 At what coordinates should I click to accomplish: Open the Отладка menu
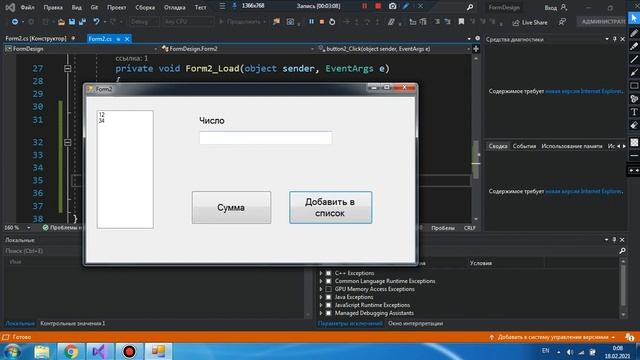(x=175, y=7)
